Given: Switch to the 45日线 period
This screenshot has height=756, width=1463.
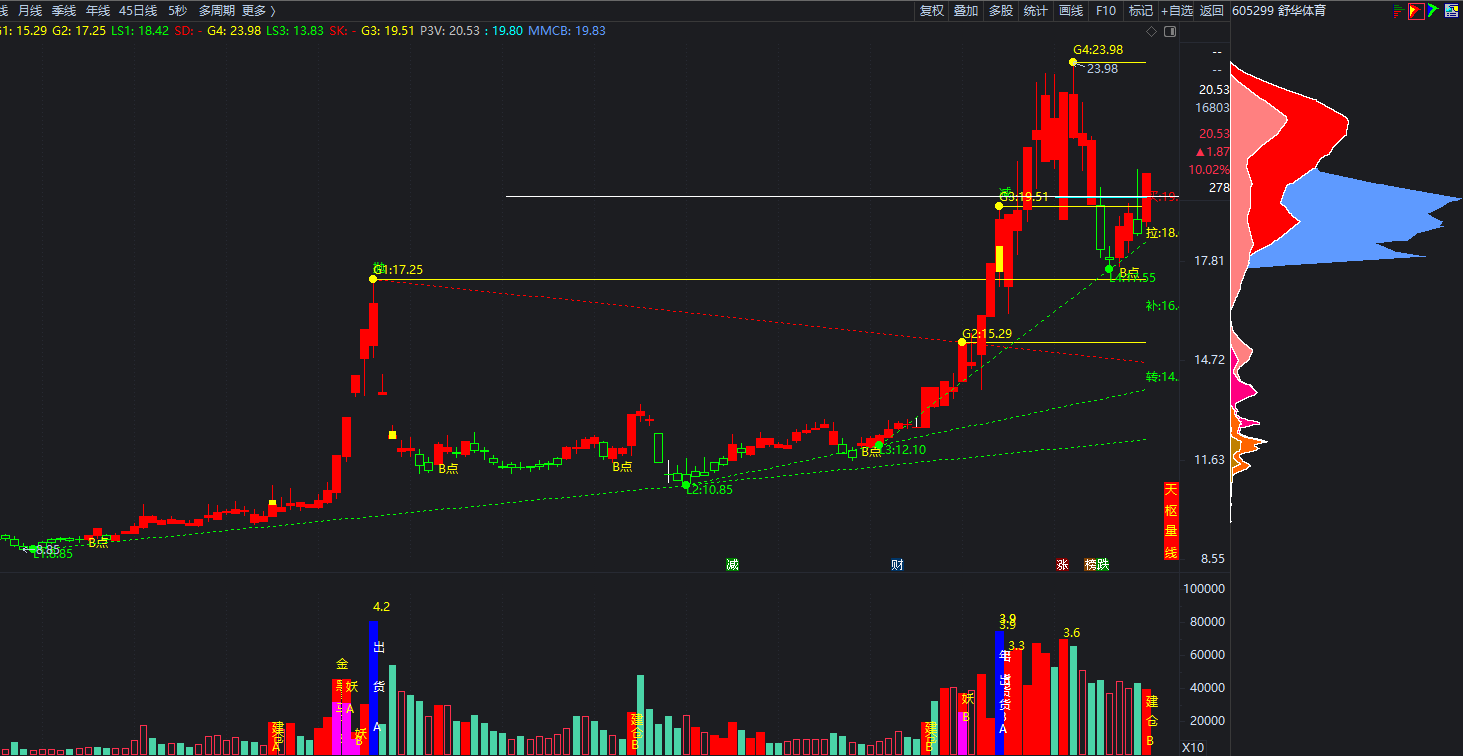Looking at the screenshot, I should tap(138, 11).
